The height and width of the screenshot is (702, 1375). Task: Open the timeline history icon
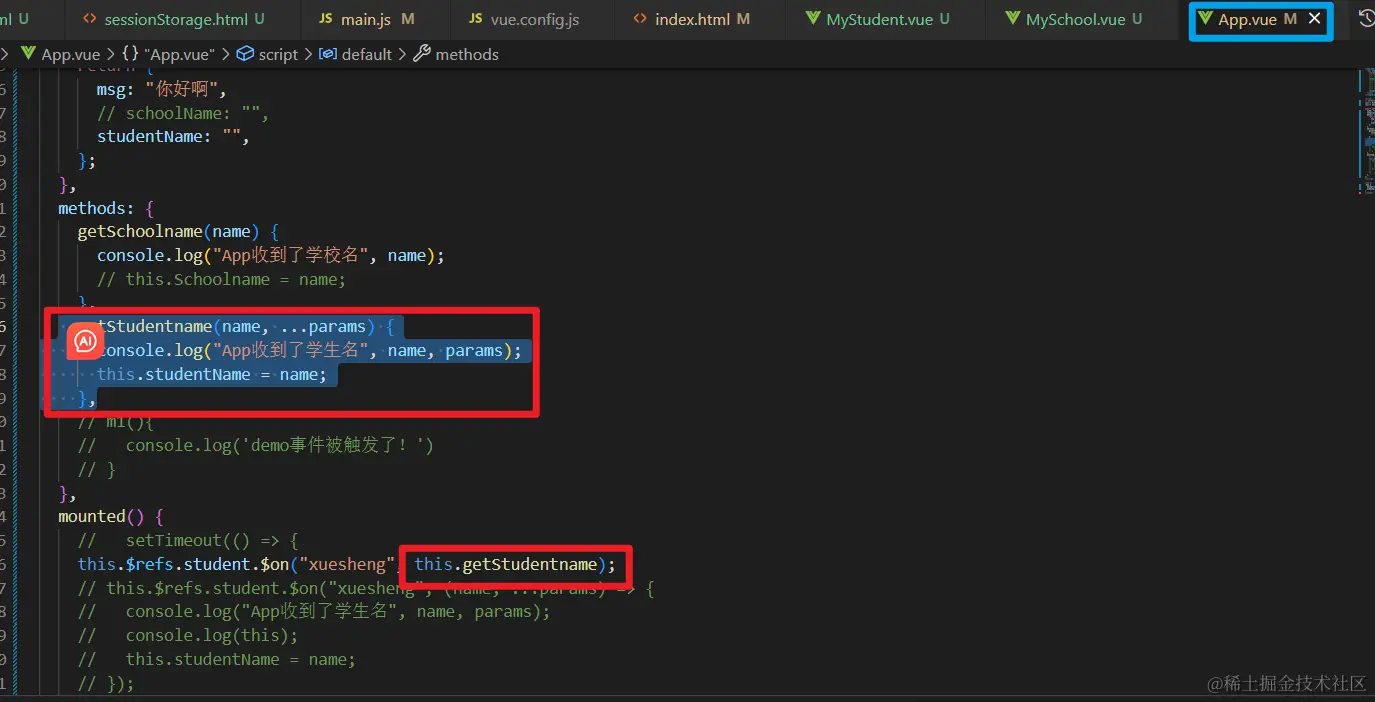click(1366, 18)
